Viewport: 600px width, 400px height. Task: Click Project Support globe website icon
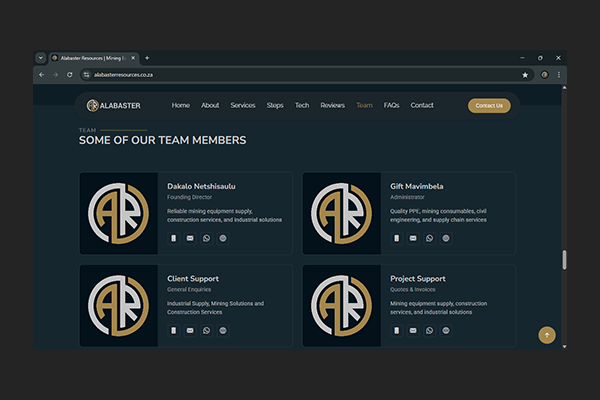(x=446, y=330)
